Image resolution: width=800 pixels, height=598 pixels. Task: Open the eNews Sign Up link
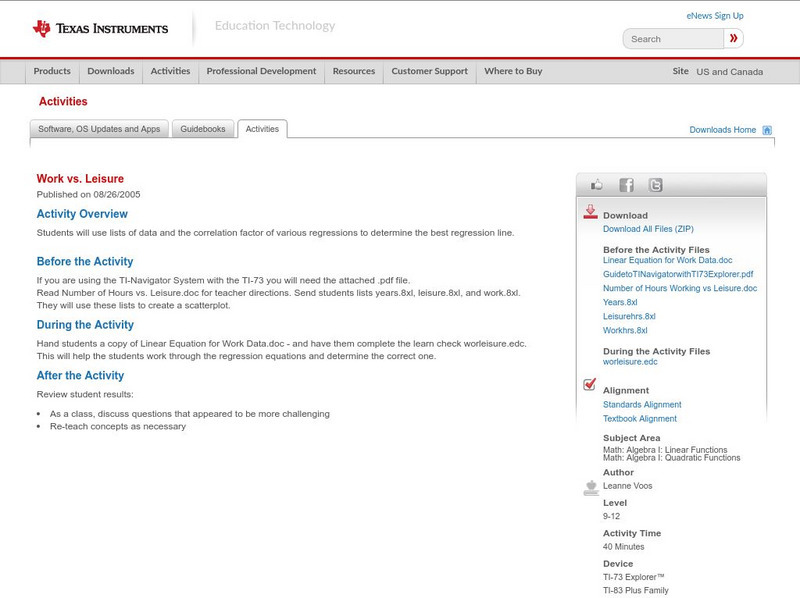coord(715,16)
